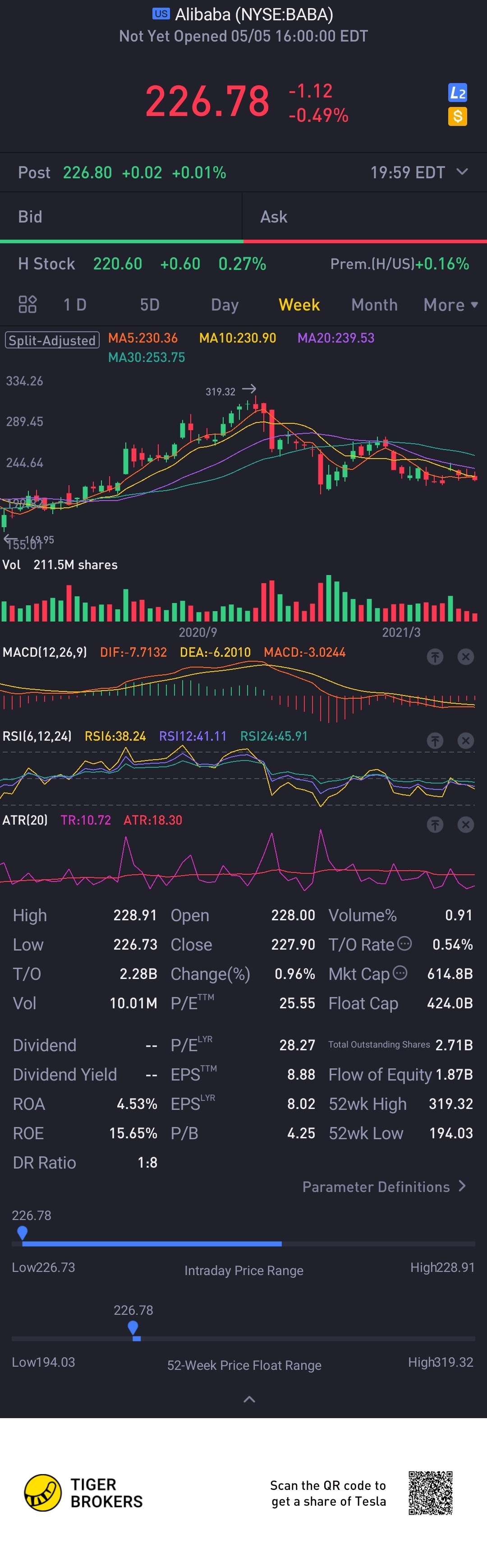The image size is (487, 1568).
Task: Pin the MACD indicator to top
Action: [x=435, y=657]
